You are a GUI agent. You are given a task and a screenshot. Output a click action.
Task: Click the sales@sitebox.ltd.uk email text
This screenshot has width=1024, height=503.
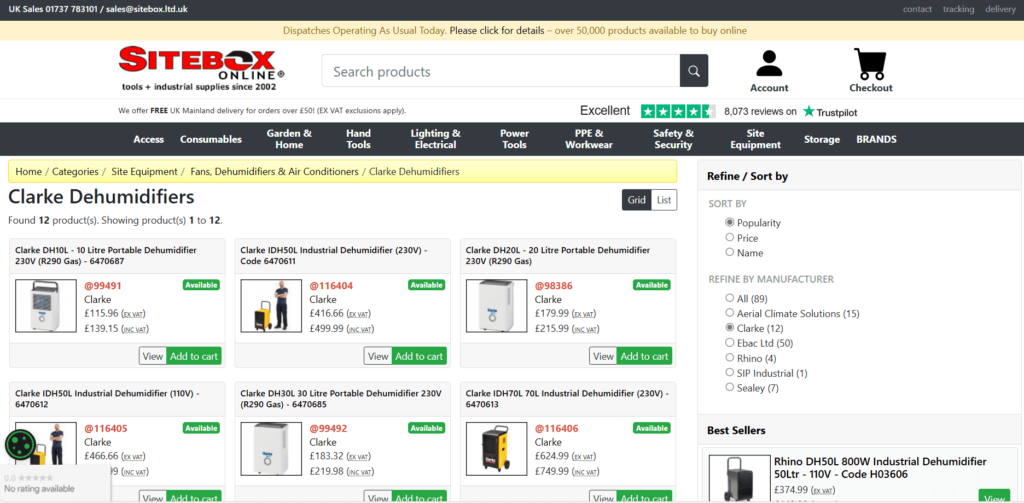(x=147, y=9)
